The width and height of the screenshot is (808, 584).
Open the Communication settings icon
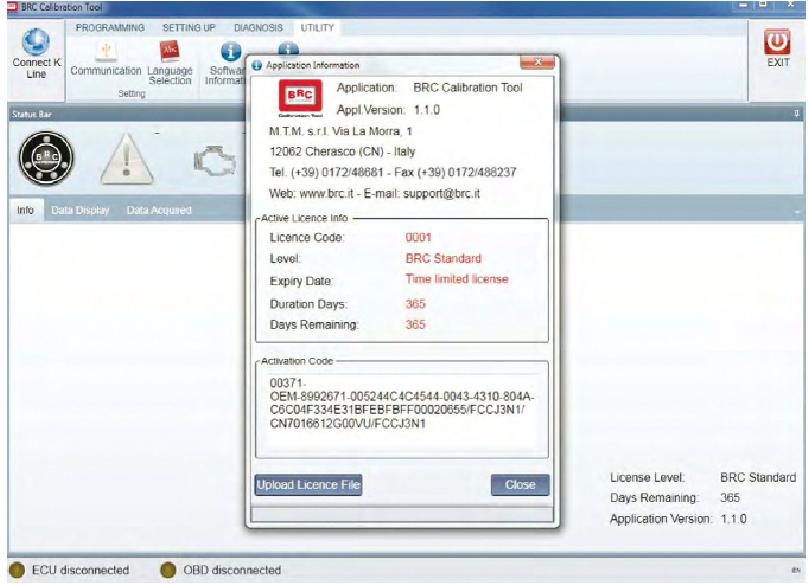coord(105,52)
